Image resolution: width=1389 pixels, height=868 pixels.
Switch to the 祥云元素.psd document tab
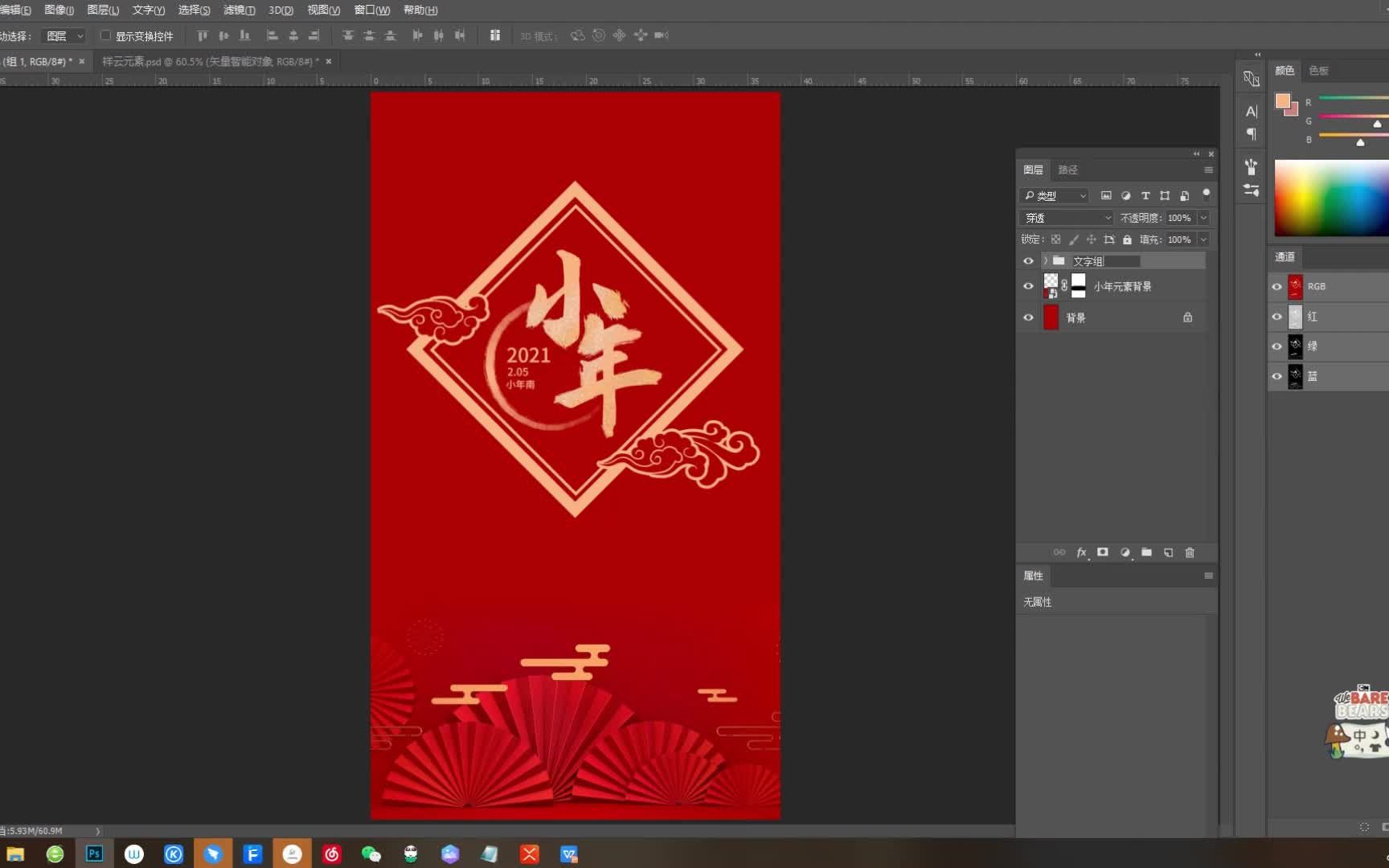[x=210, y=61]
